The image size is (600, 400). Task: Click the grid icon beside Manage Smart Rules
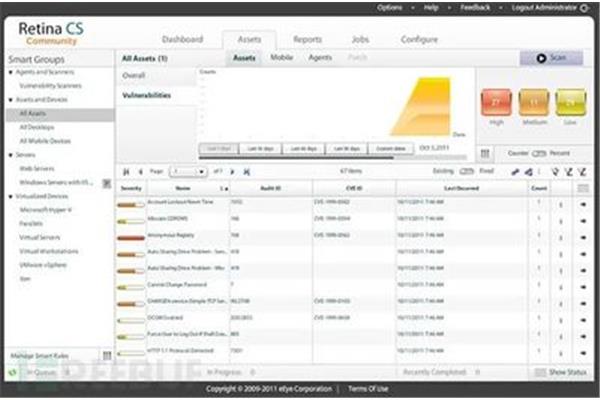[x=107, y=356]
